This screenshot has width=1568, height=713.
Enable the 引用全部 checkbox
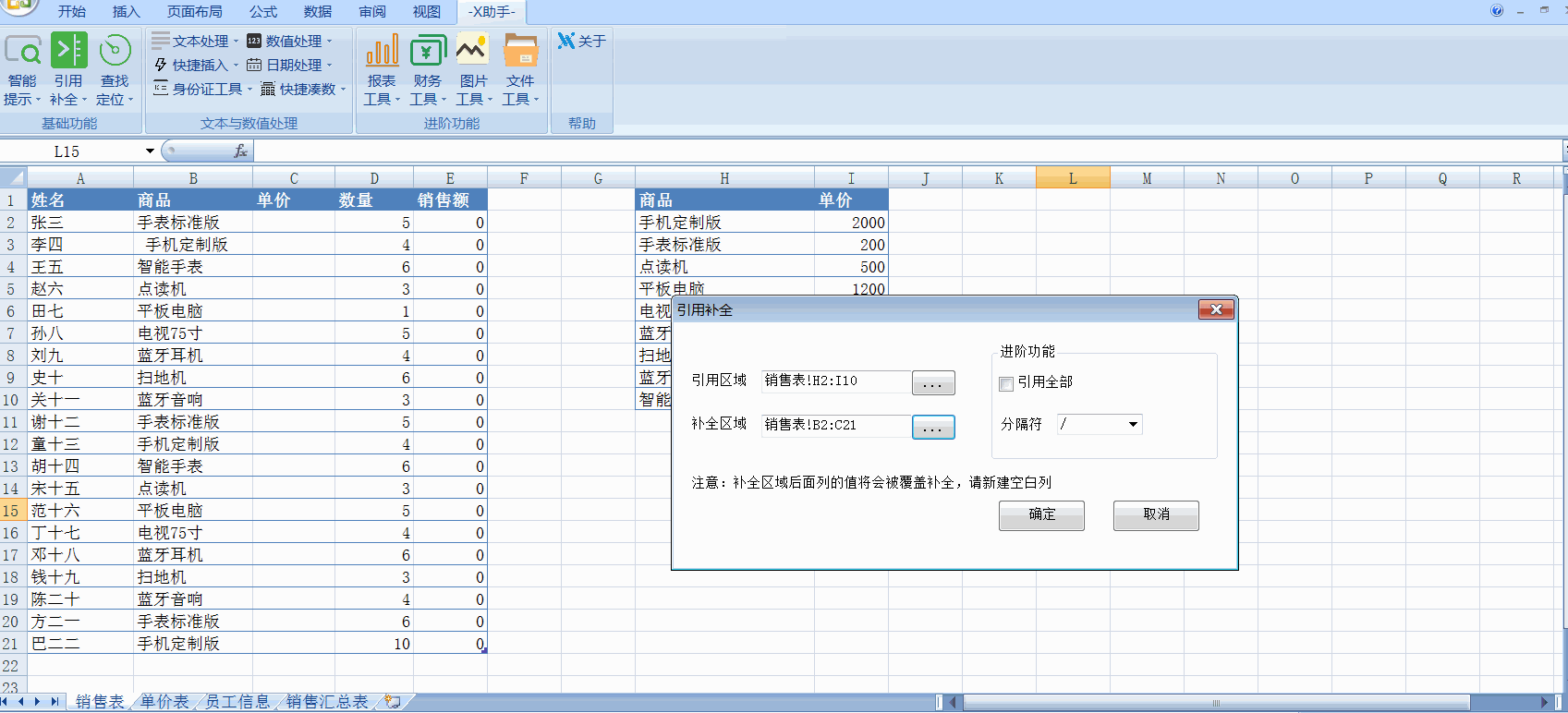1006,383
